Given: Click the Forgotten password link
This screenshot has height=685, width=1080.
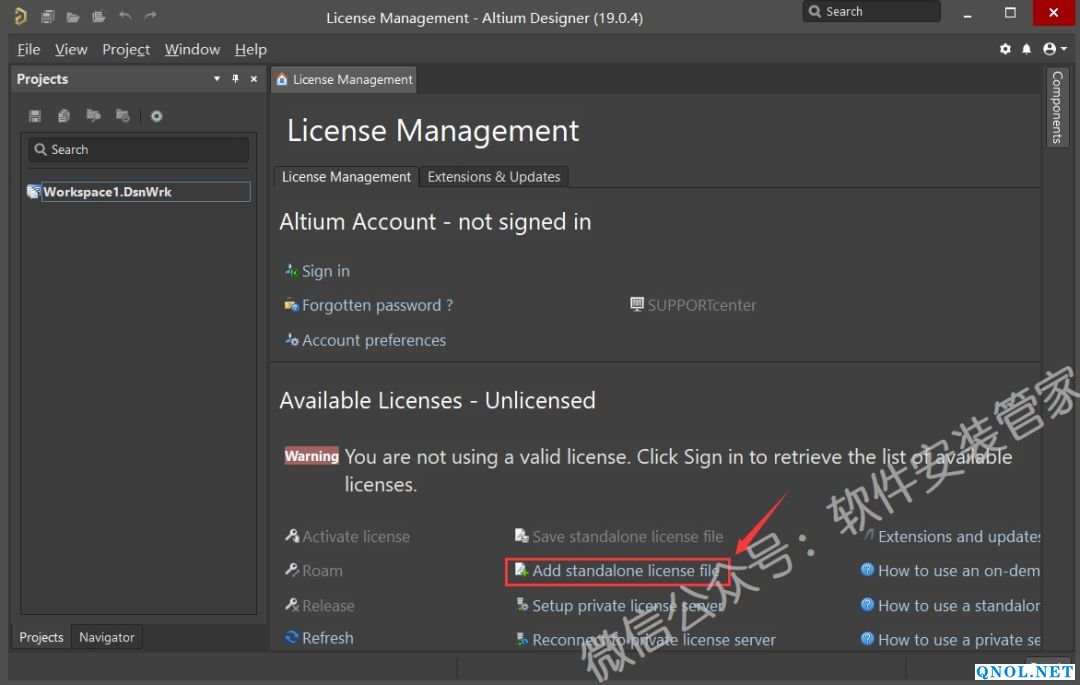Looking at the screenshot, I should (377, 306).
